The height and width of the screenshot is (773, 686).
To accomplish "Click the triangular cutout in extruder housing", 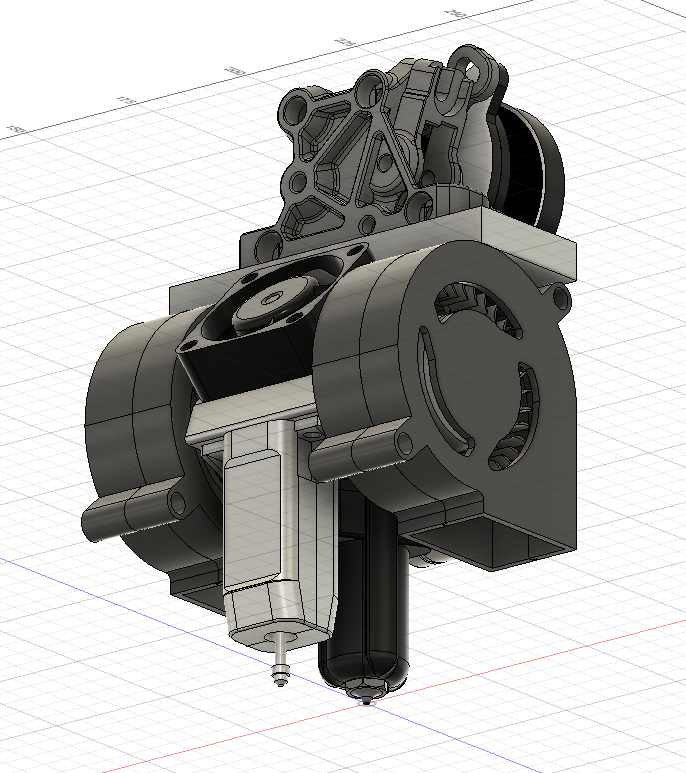I will tap(382, 160).
